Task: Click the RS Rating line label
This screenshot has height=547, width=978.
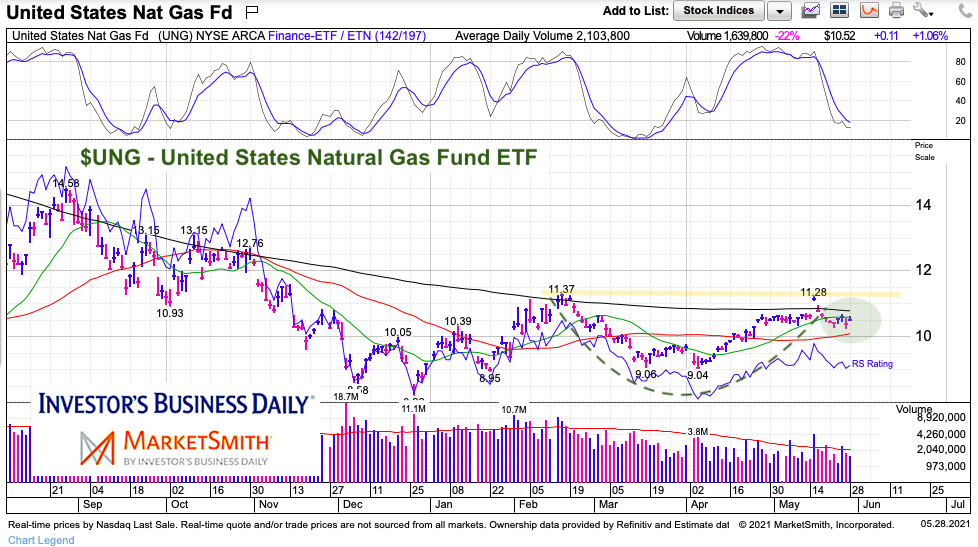Action: tap(872, 364)
